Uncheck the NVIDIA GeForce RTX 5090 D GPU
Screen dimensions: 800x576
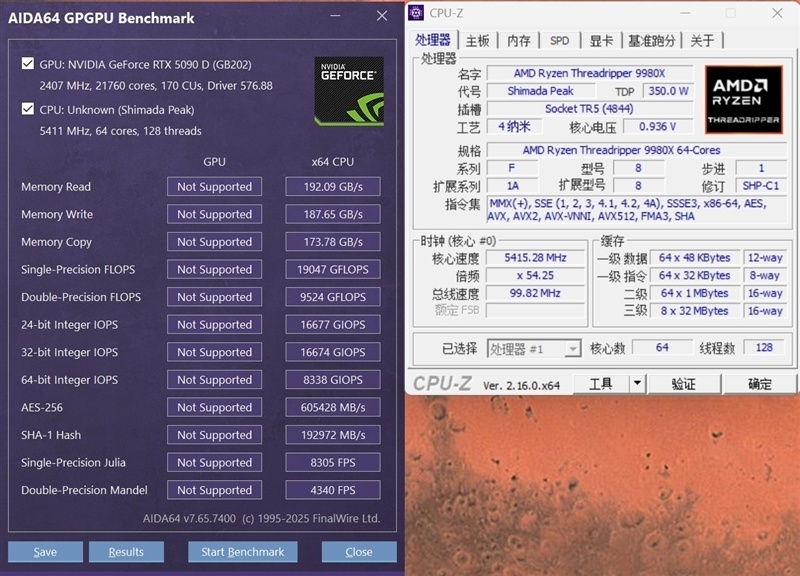[28, 64]
